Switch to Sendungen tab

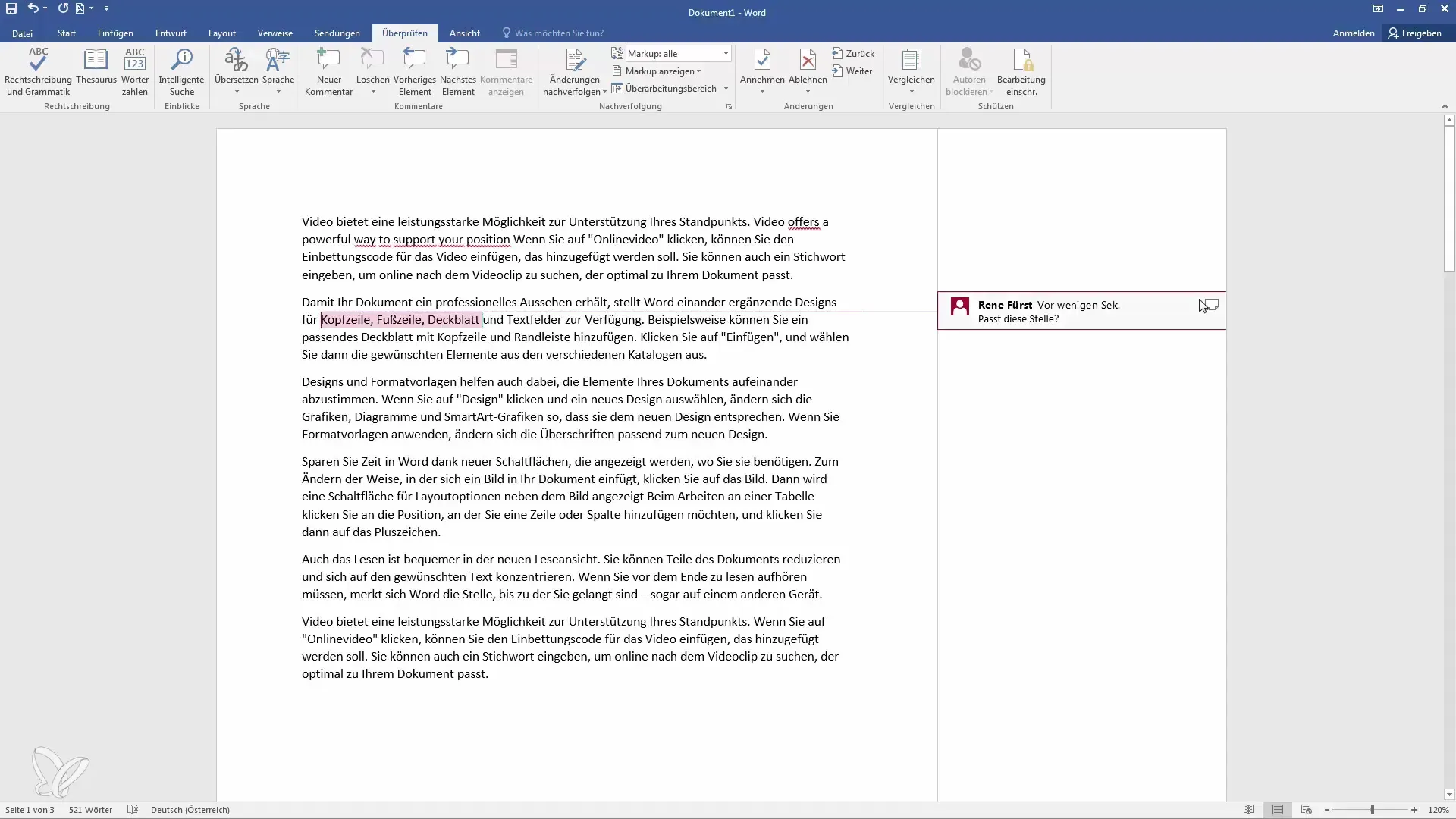337,33
